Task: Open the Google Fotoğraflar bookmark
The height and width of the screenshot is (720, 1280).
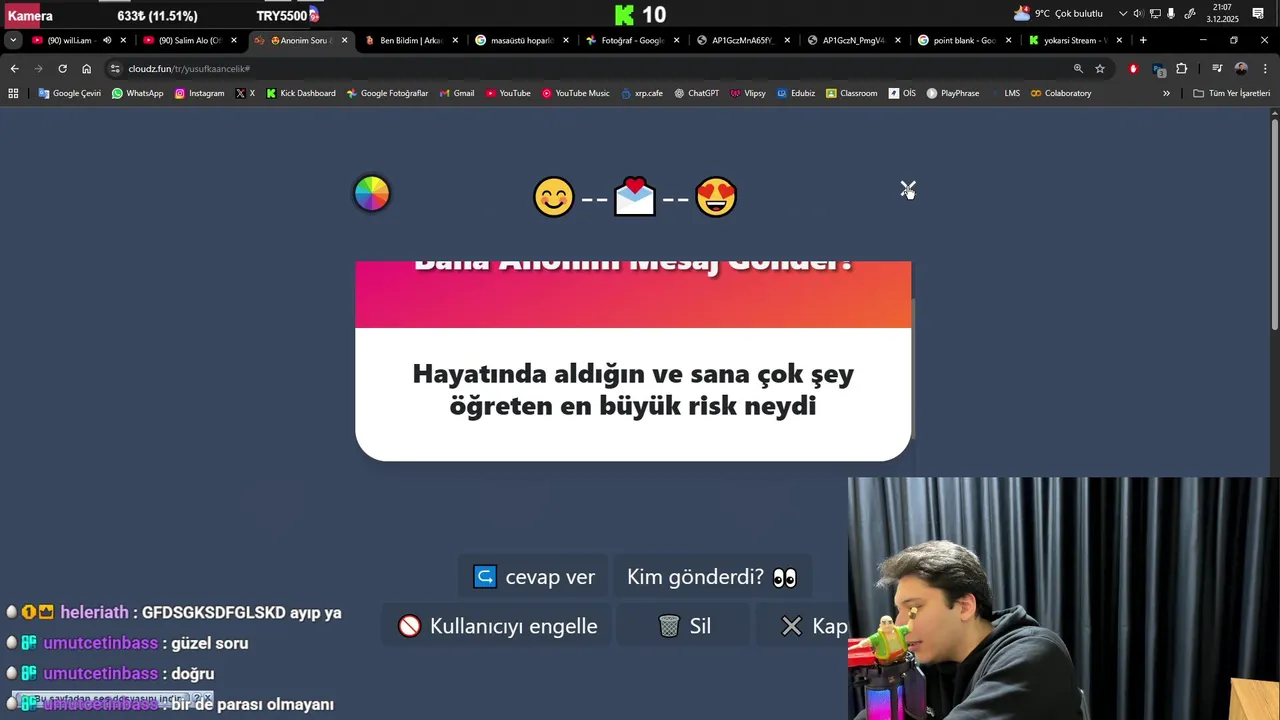Action: click(387, 93)
